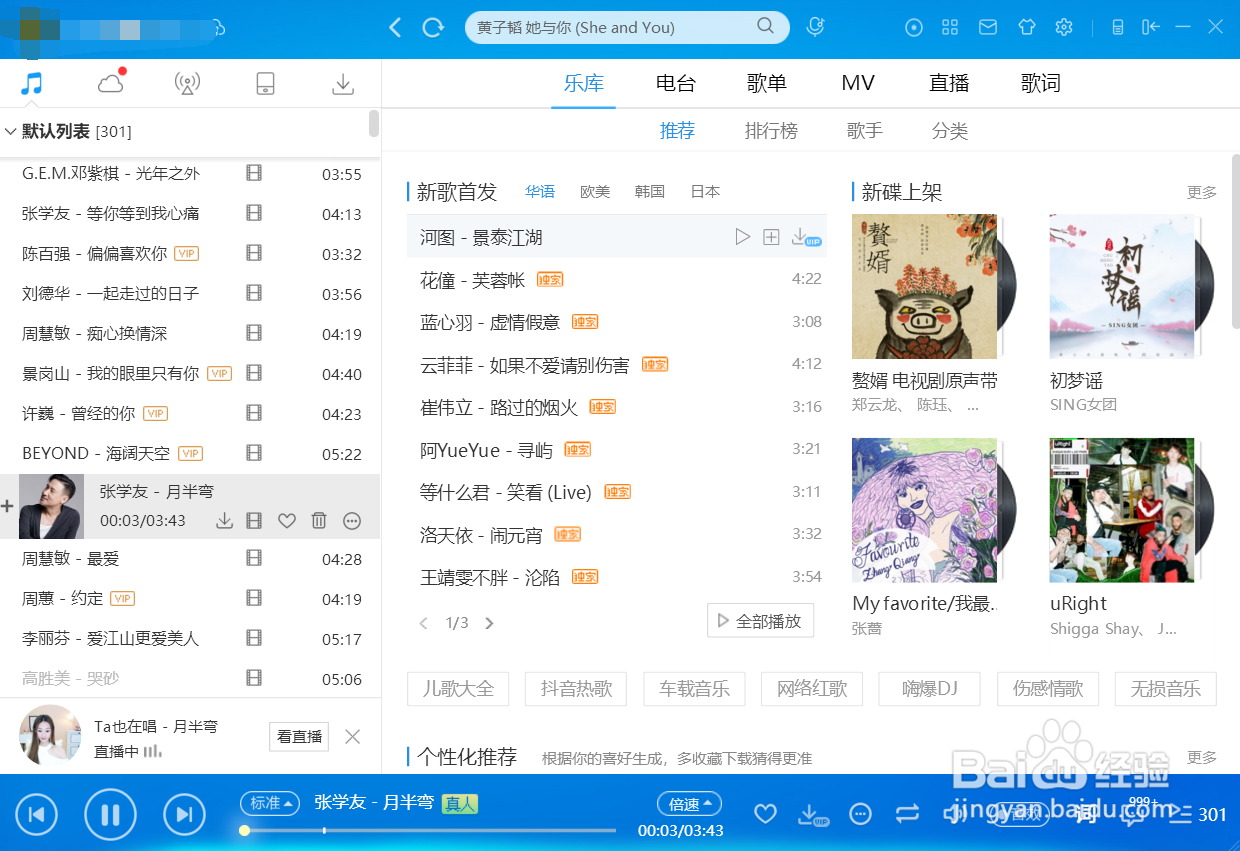
Task: Delete 月半弯 from the list with trash icon
Action: [319, 520]
